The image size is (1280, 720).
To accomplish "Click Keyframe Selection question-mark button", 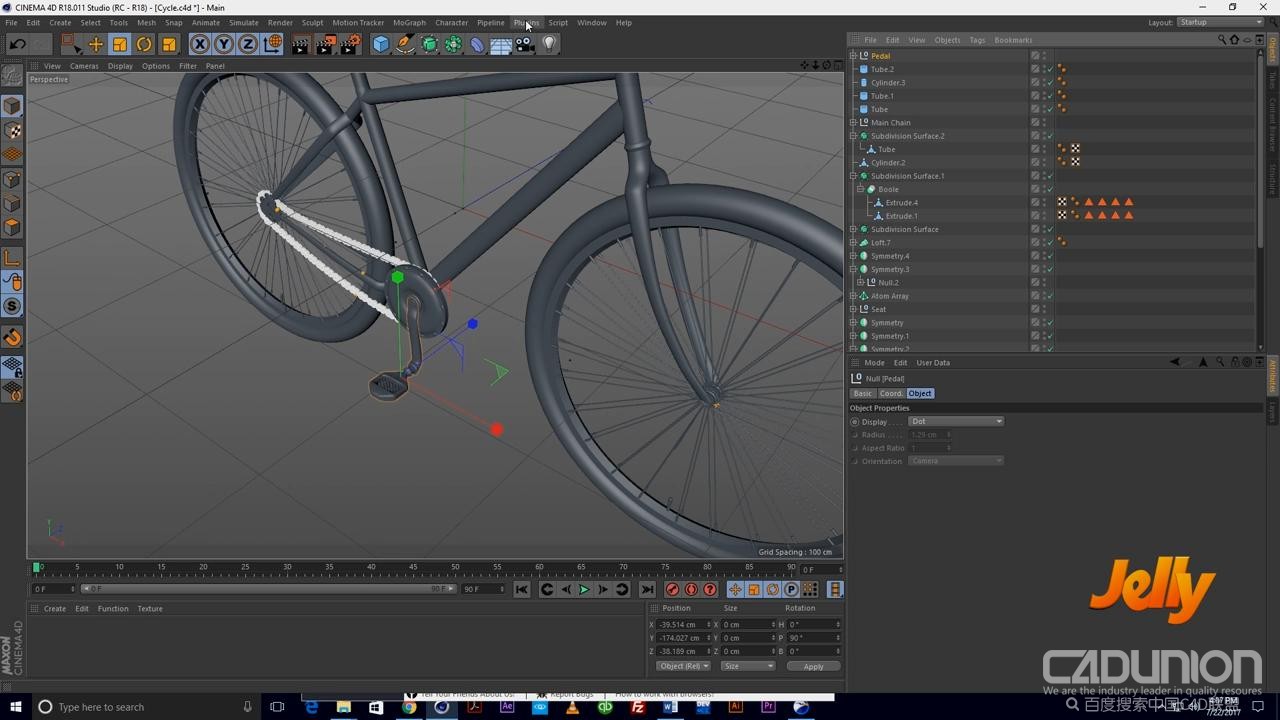I will (x=710, y=590).
